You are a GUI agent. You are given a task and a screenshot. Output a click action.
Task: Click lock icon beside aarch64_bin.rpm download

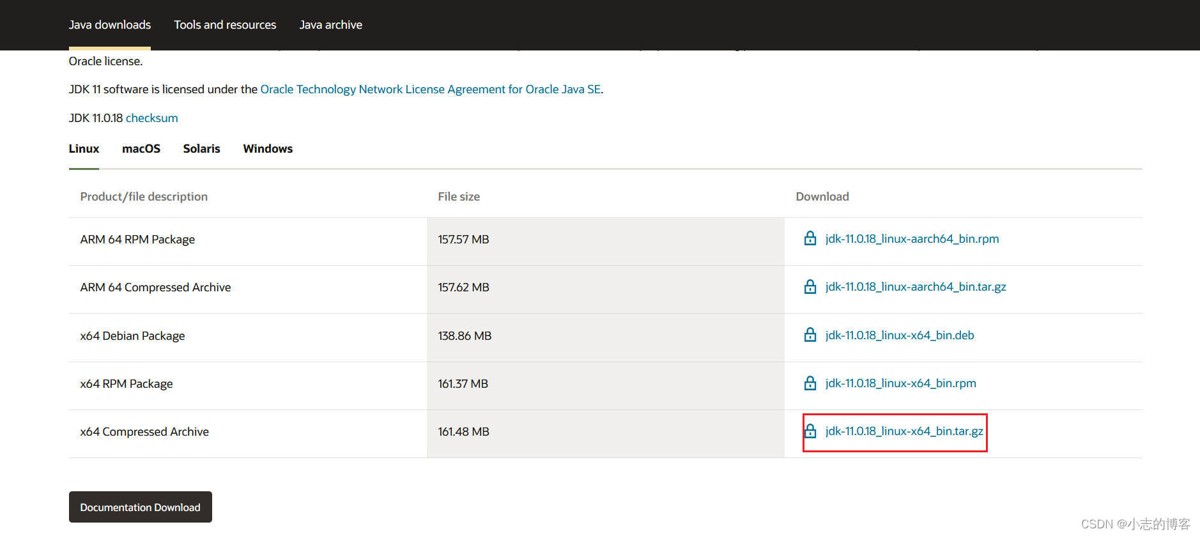coord(810,239)
